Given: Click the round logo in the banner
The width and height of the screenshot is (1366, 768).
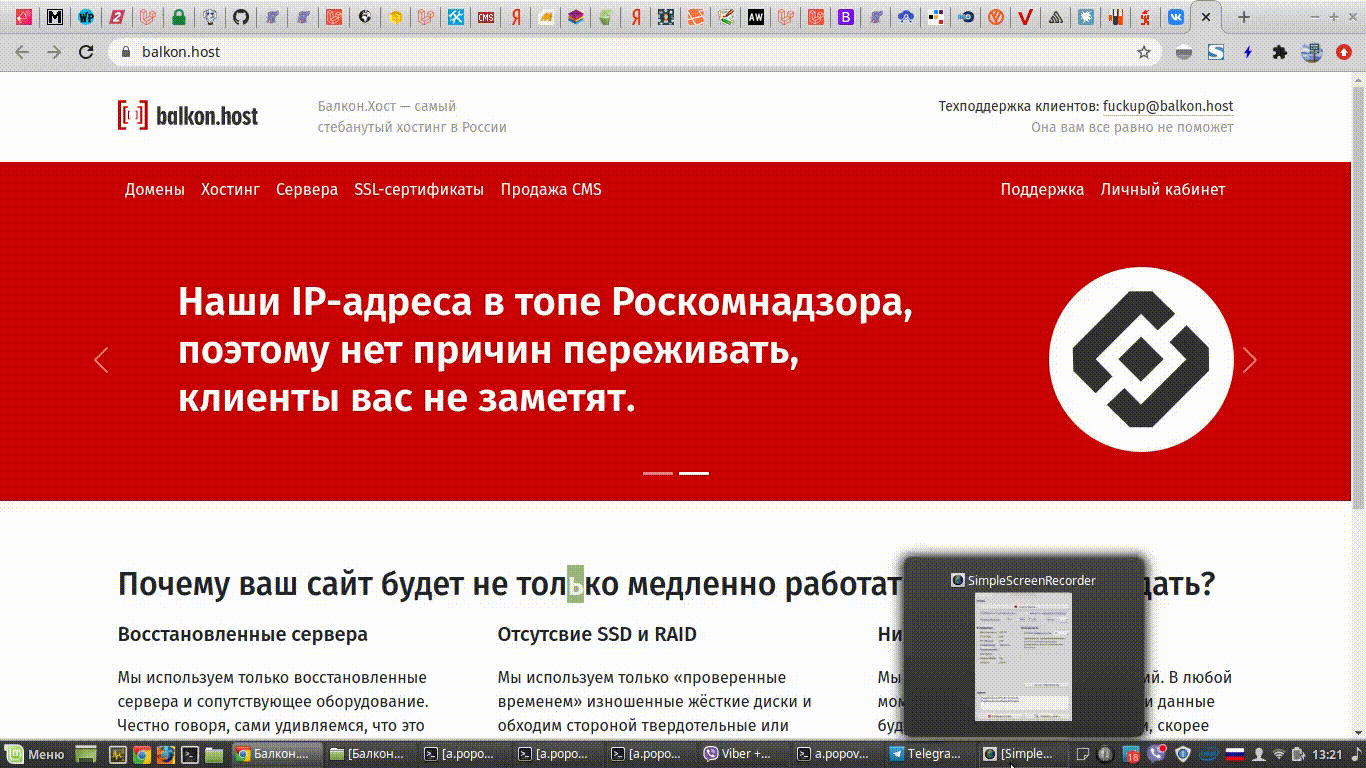Looking at the screenshot, I should (1141, 360).
